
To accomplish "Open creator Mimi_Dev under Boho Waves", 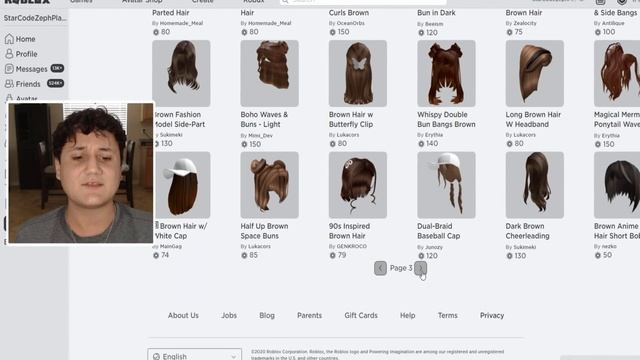I will pos(260,136).
